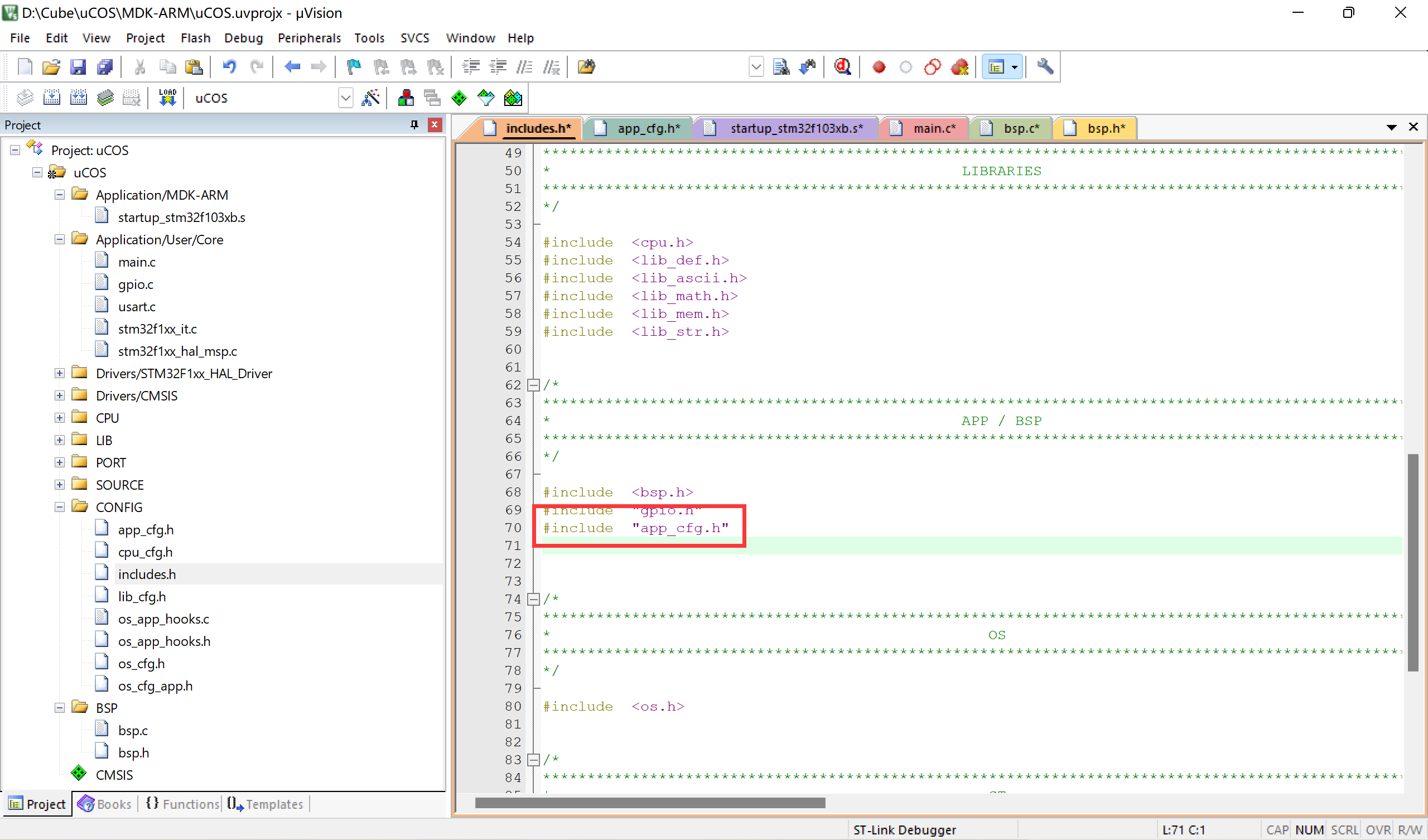Click the Download LOAD icon
1428x840 pixels.
click(167, 98)
